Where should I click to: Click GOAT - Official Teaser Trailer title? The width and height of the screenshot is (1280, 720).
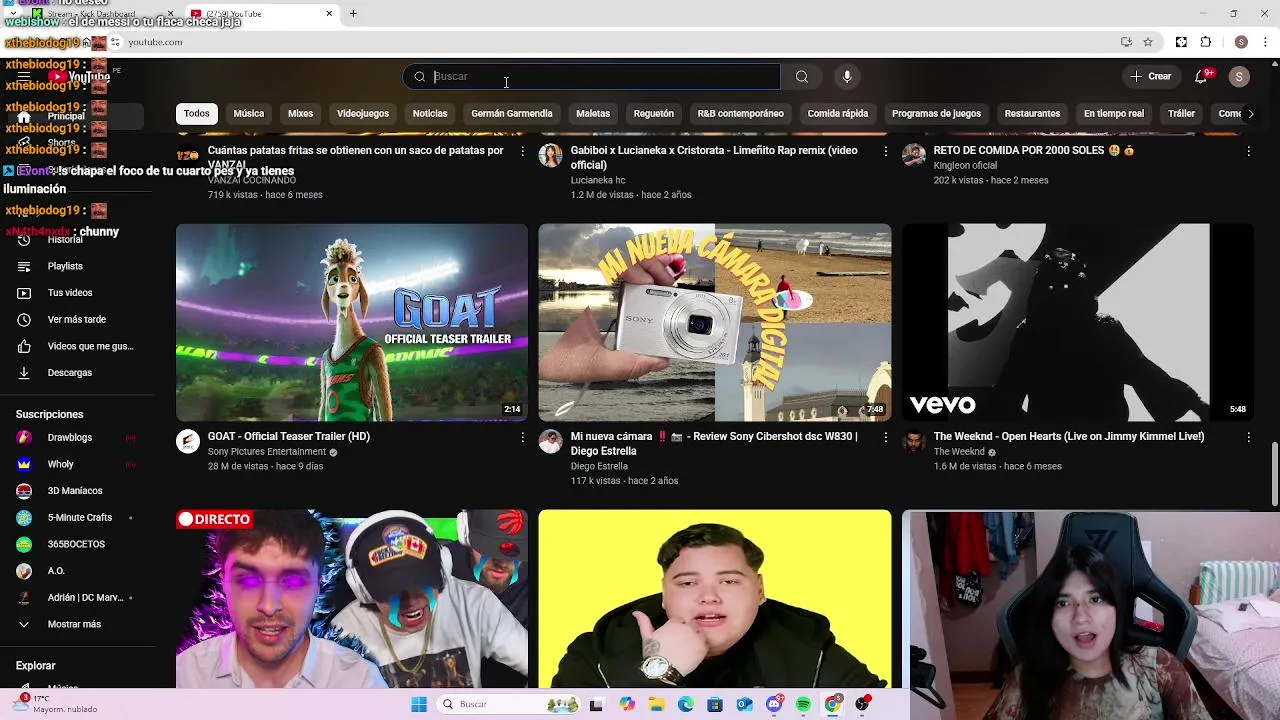click(289, 437)
